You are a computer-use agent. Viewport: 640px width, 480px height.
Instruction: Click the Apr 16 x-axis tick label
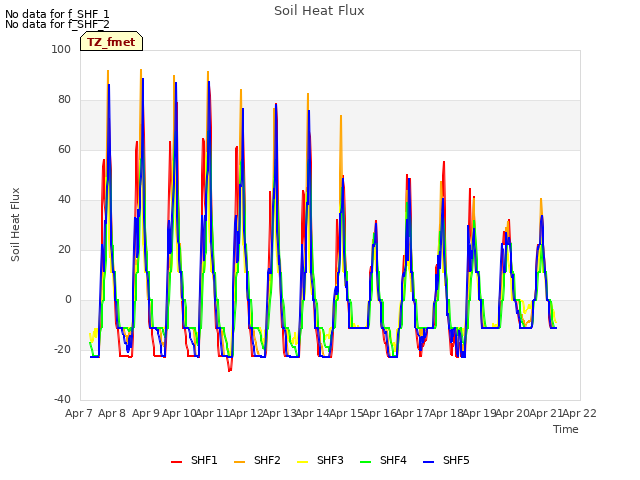point(380,413)
